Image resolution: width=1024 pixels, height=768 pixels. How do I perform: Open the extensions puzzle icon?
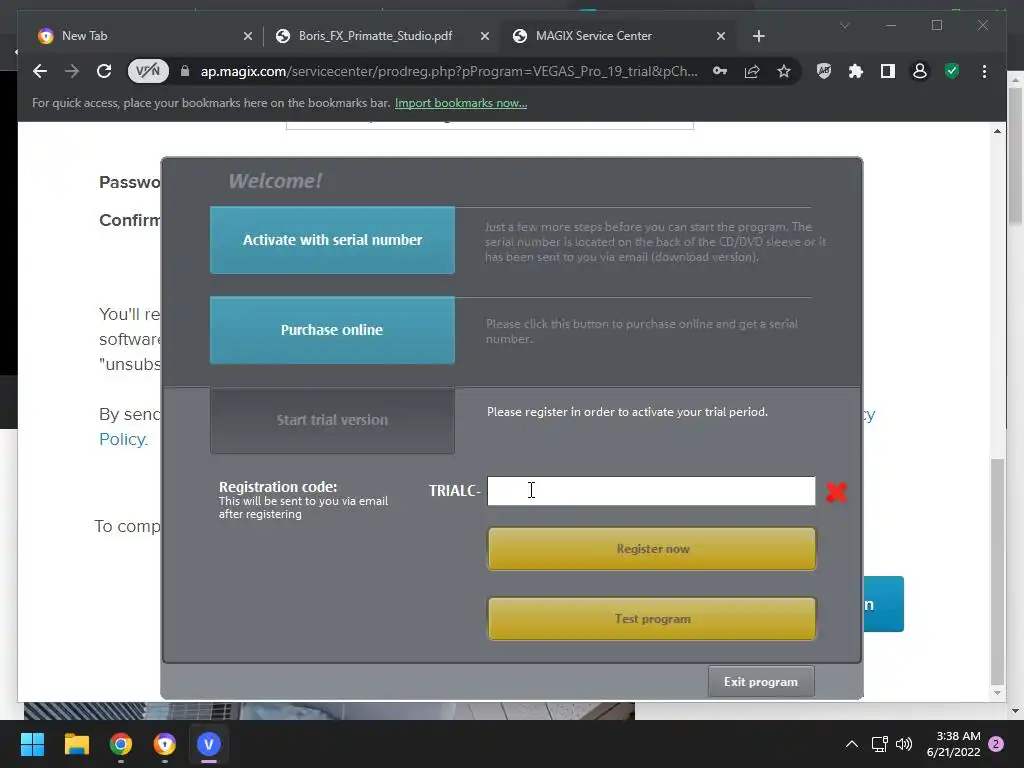856,71
